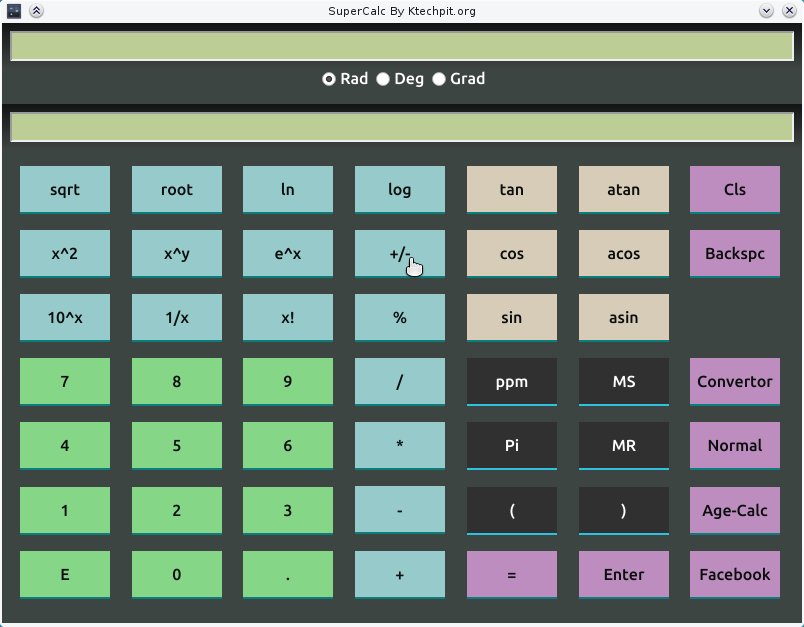Click the / divide button
804x627 pixels.
pos(400,381)
